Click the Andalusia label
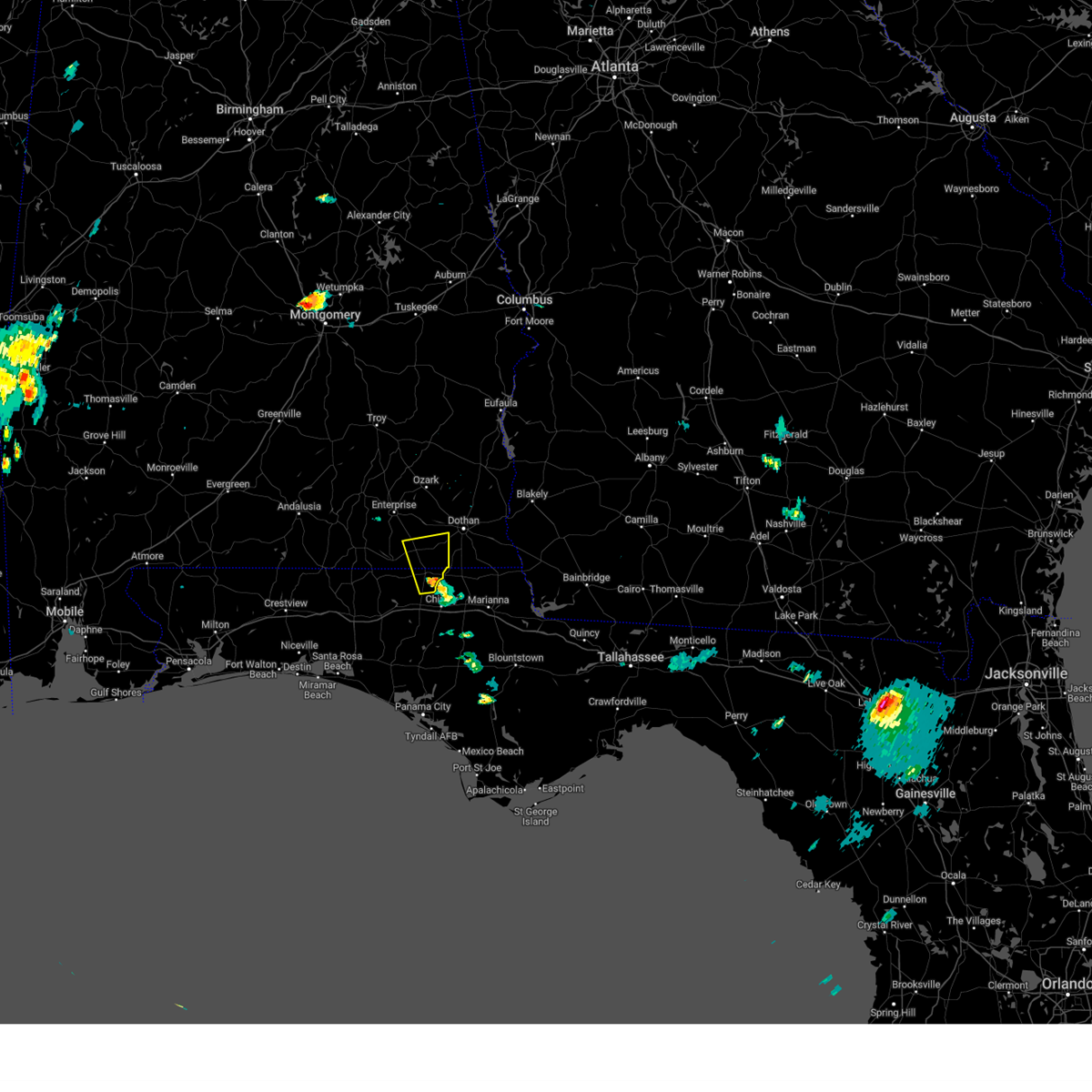1092x1092 pixels. tap(299, 507)
